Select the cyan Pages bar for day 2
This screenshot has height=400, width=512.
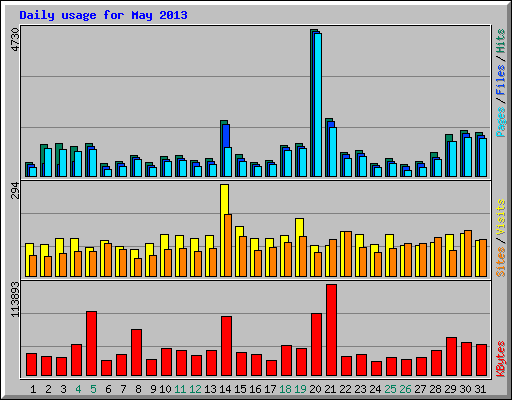[x=48, y=162]
